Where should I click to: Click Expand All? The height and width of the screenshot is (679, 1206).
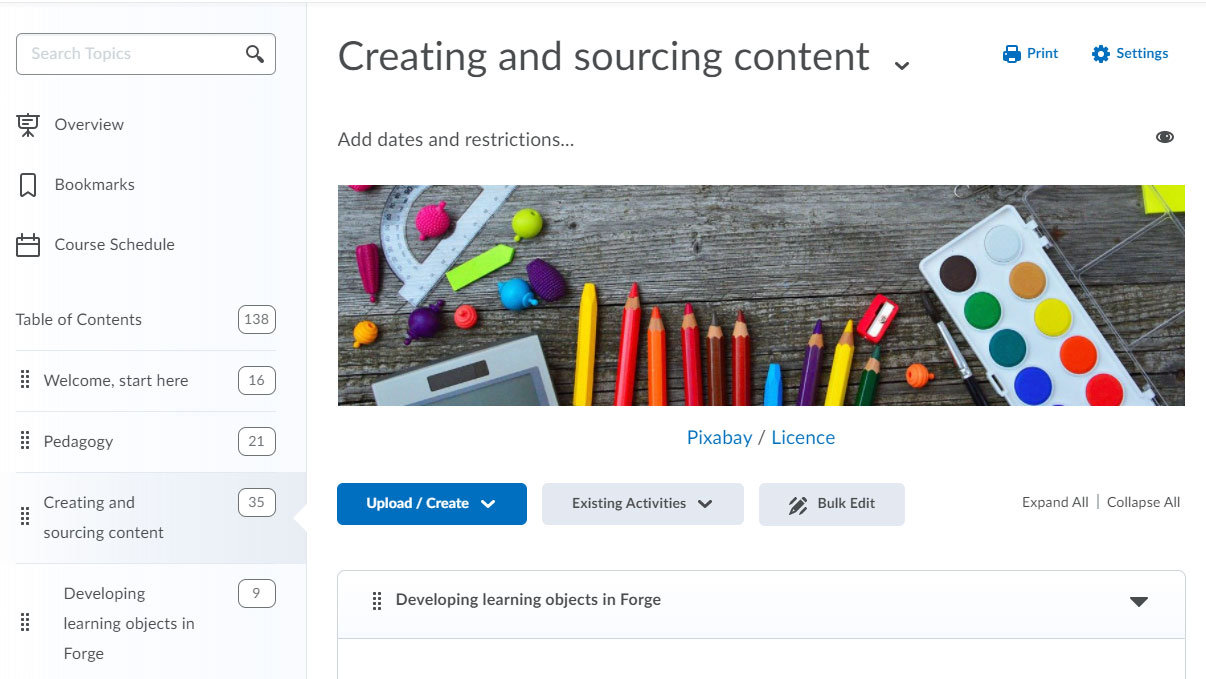coord(1055,503)
